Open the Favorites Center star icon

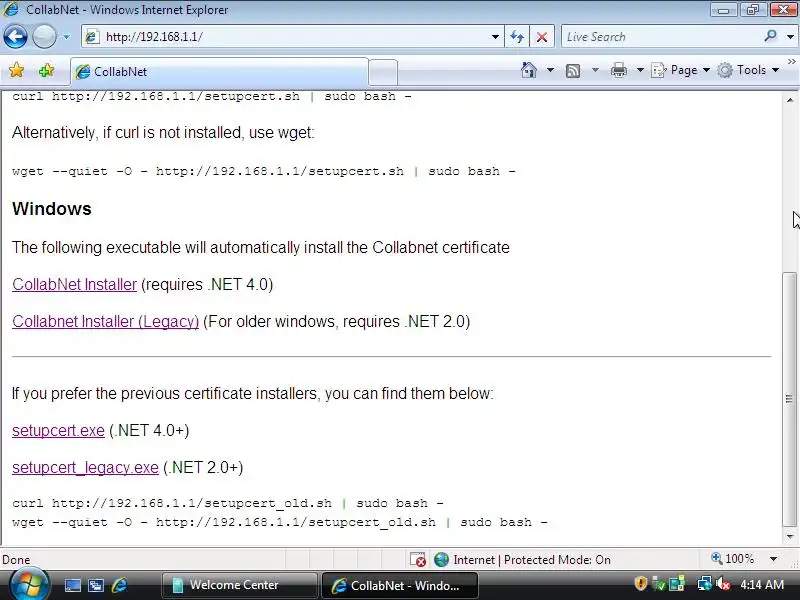click(16, 70)
